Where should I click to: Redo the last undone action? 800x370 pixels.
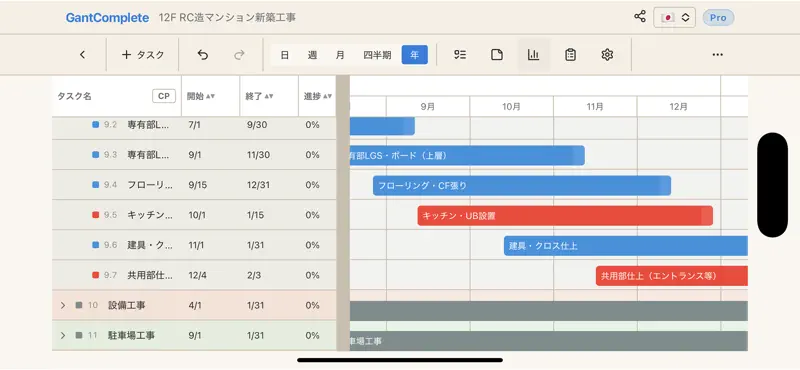[x=239, y=55]
